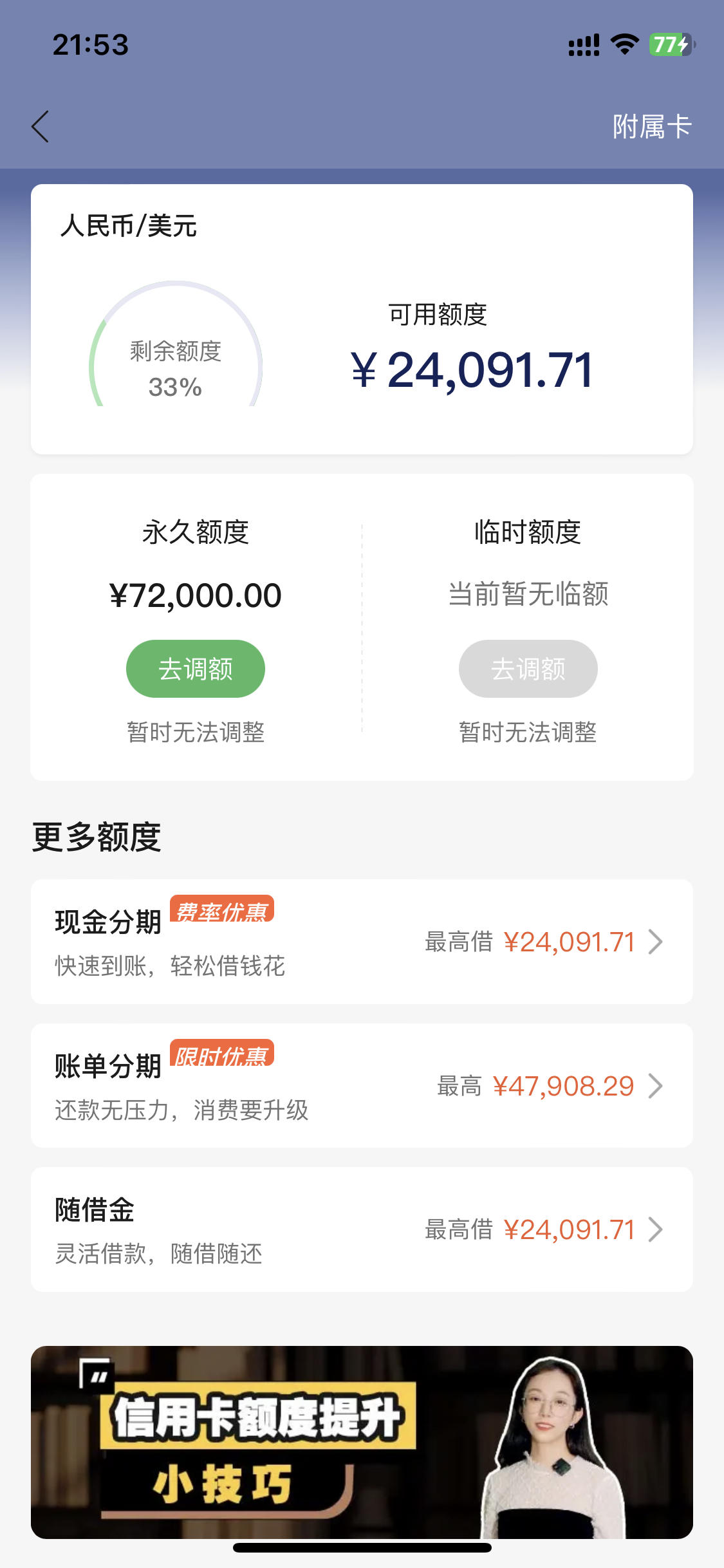724x1568 pixels.
Task: Select the 随借金 entry
Action: (362, 1229)
